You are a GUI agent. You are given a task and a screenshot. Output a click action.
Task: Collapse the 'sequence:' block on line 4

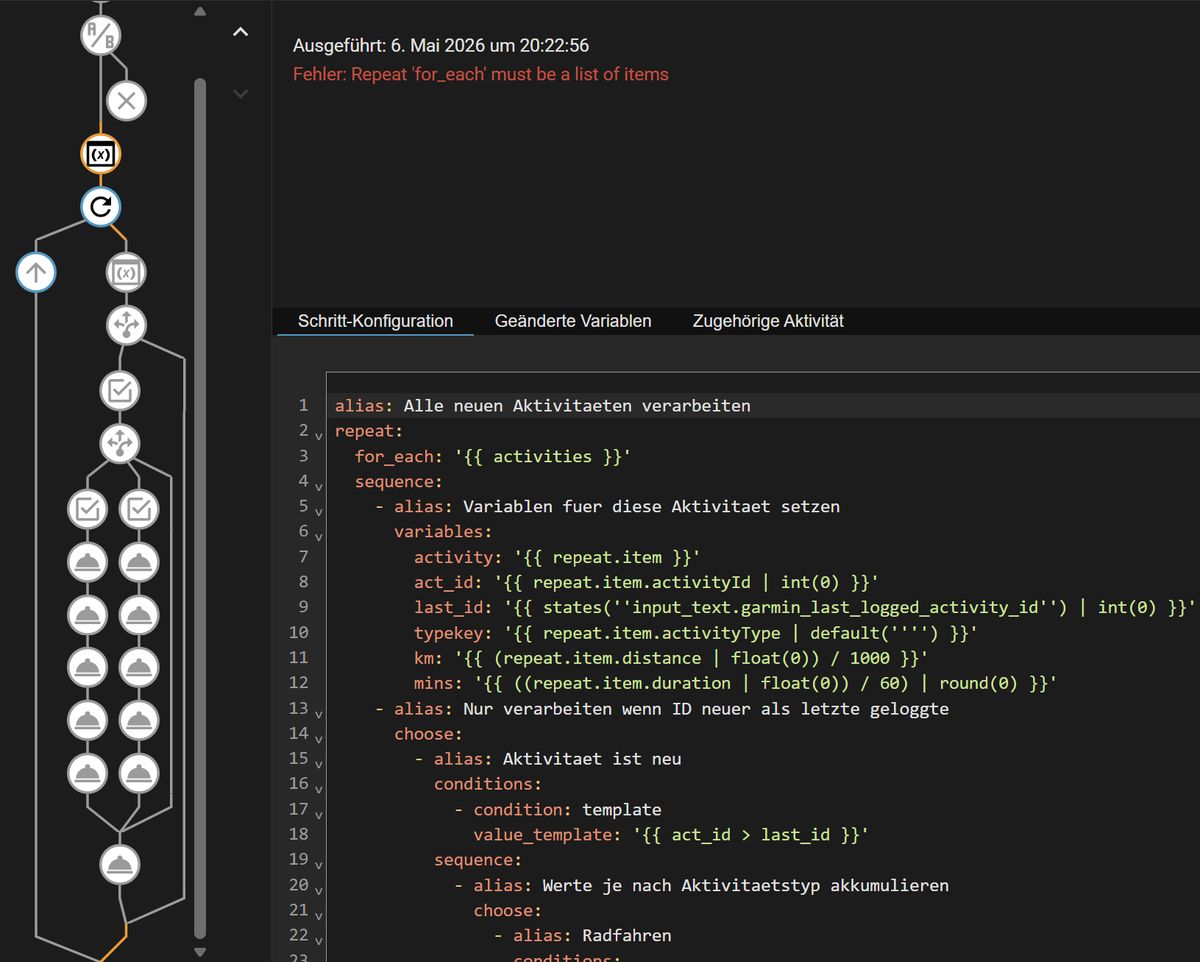click(x=318, y=487)
